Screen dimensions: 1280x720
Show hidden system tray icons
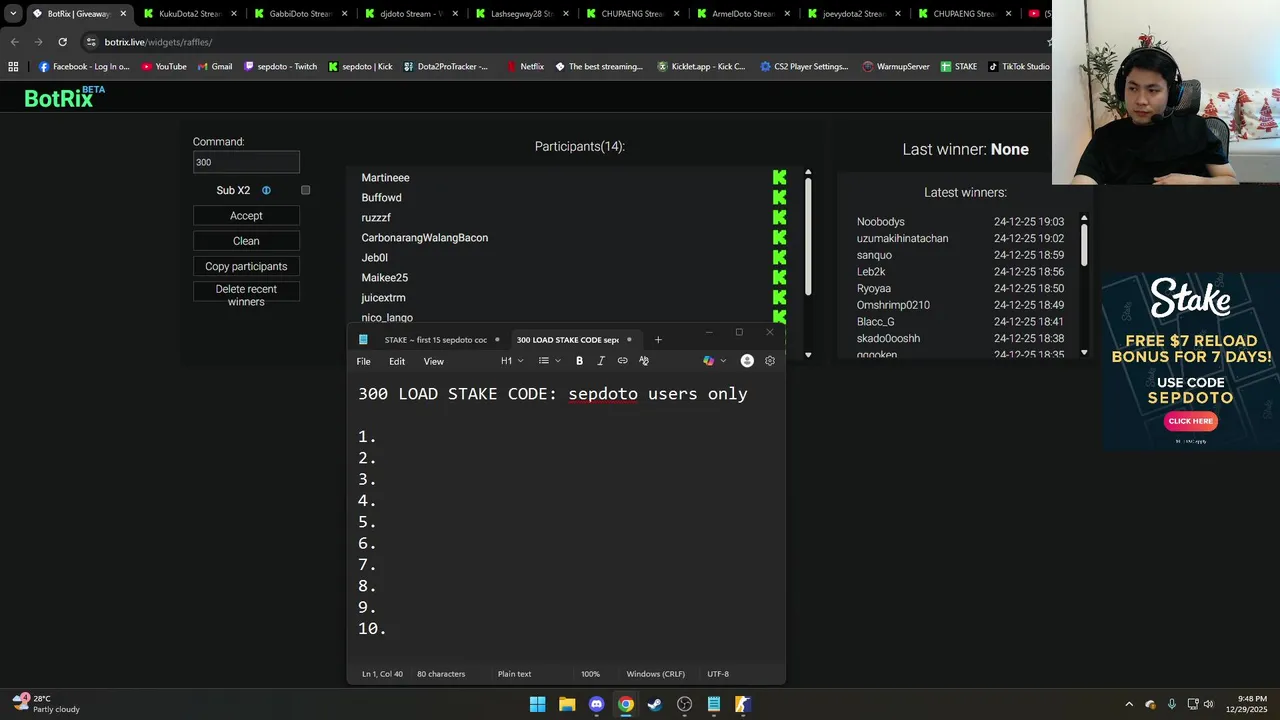coord(1129,704)
